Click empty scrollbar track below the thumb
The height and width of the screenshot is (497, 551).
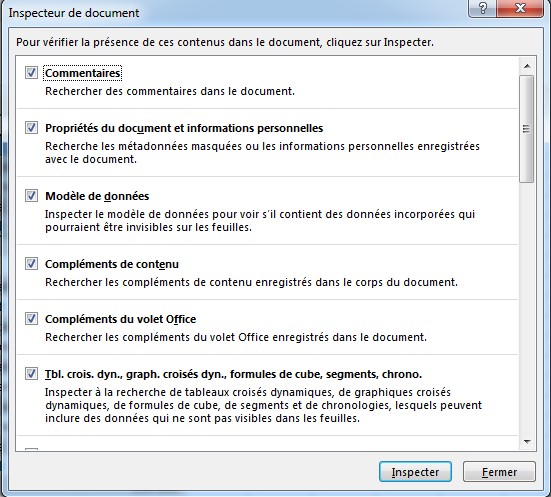coord(527,309)
